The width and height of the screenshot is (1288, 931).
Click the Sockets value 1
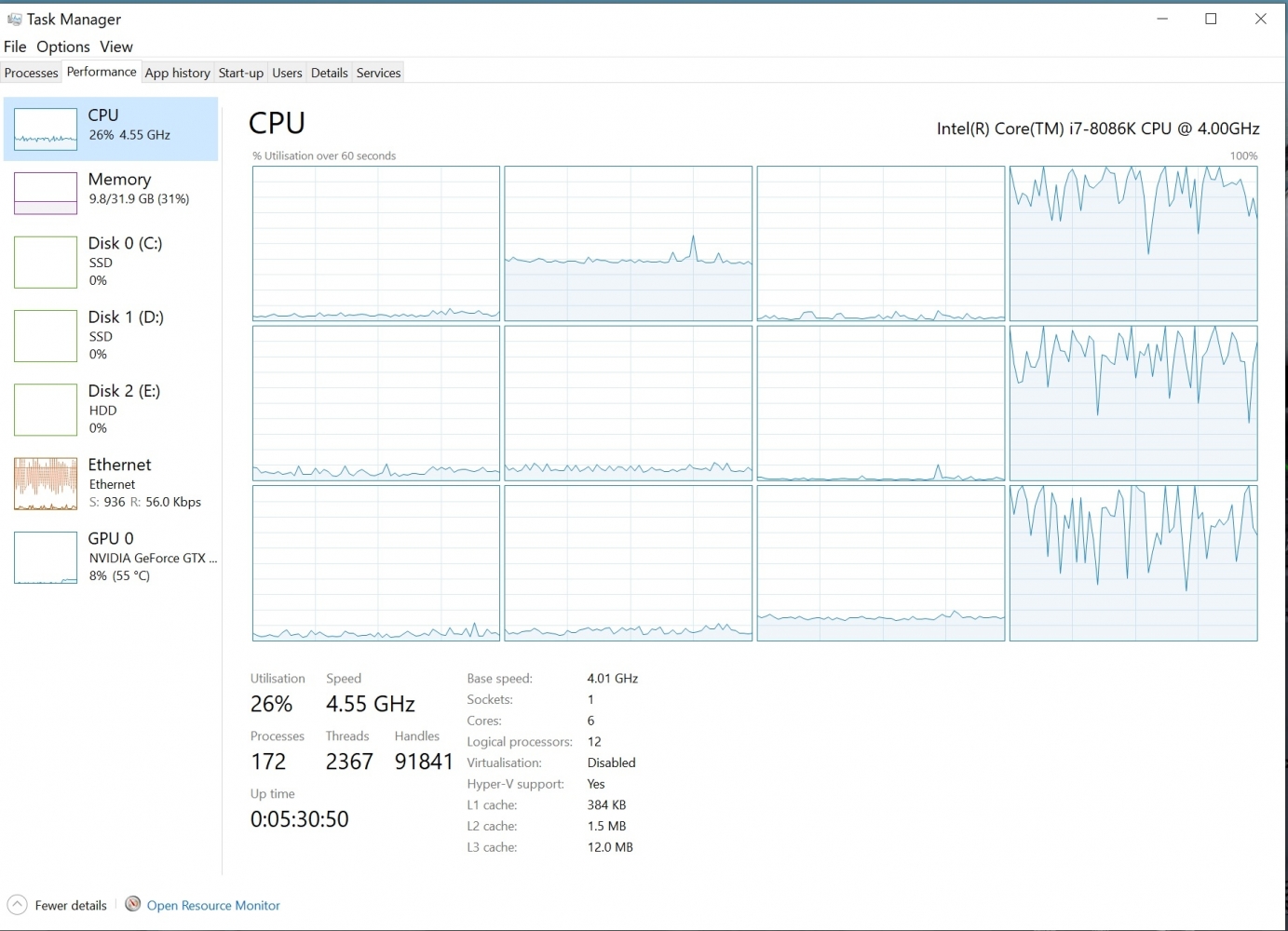(x=590, y=699)
